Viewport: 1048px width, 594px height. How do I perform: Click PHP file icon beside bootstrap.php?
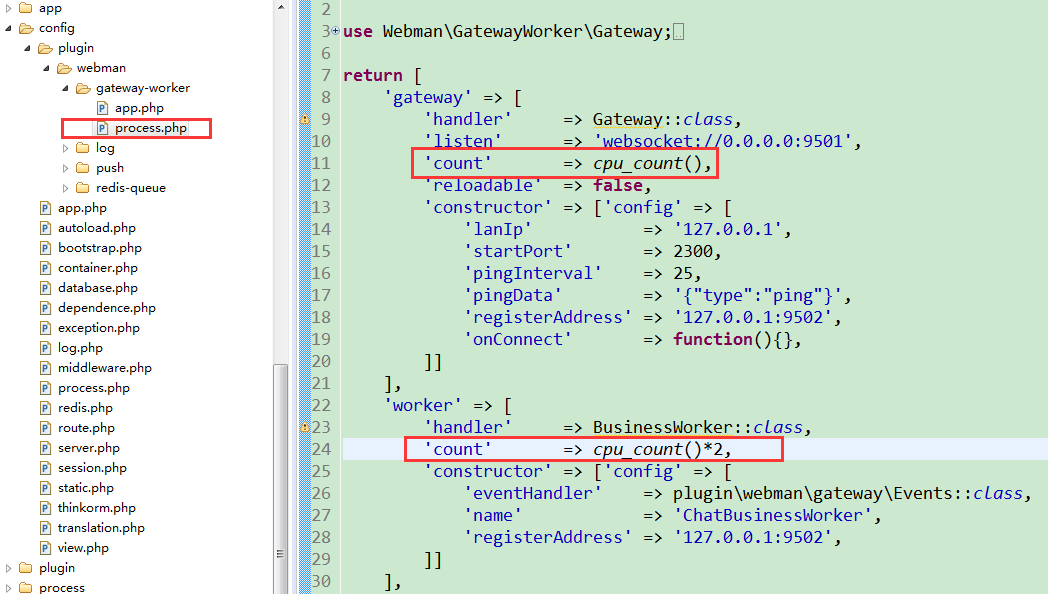(45, 249)
